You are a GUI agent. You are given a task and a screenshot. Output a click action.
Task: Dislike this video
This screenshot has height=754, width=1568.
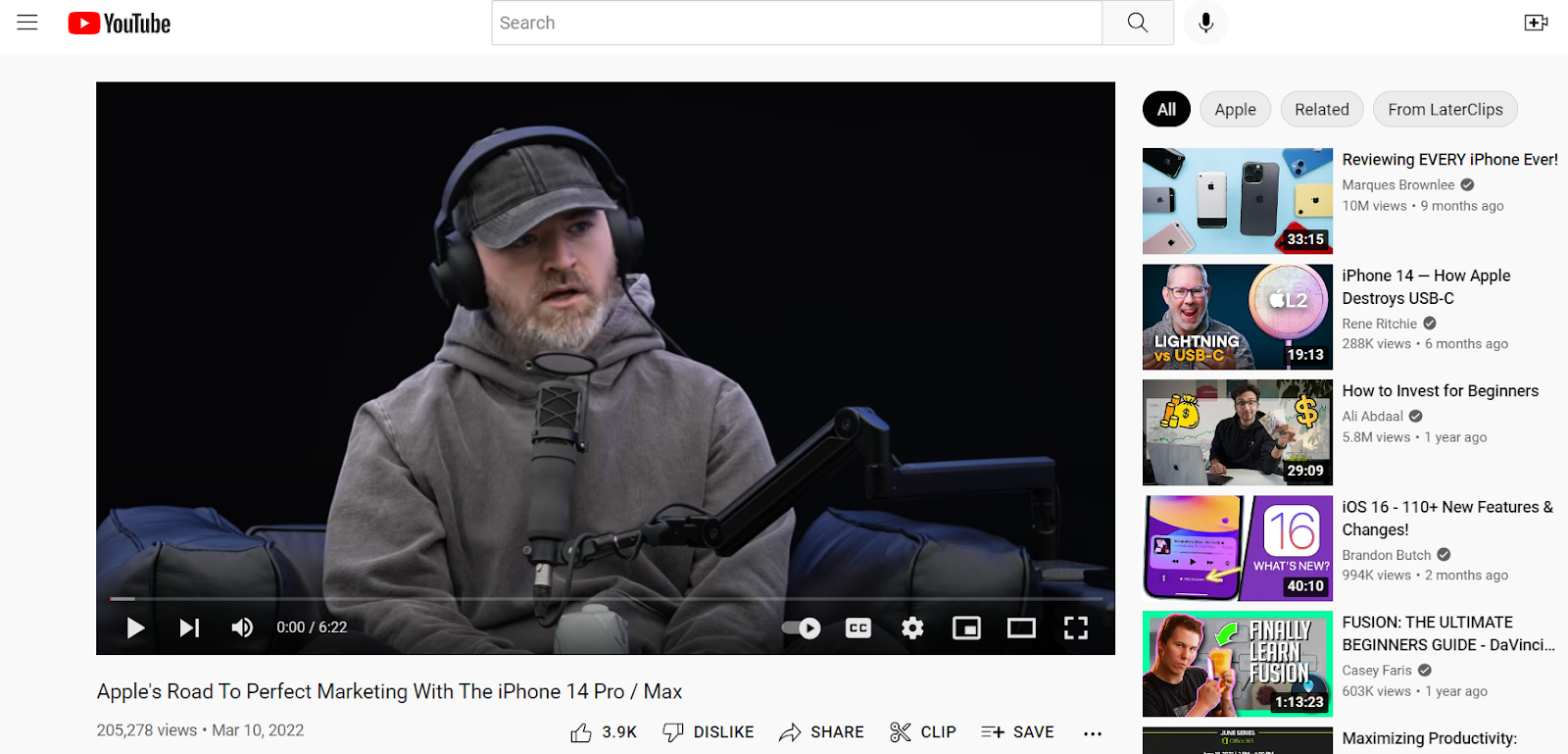tap(709, 732)
